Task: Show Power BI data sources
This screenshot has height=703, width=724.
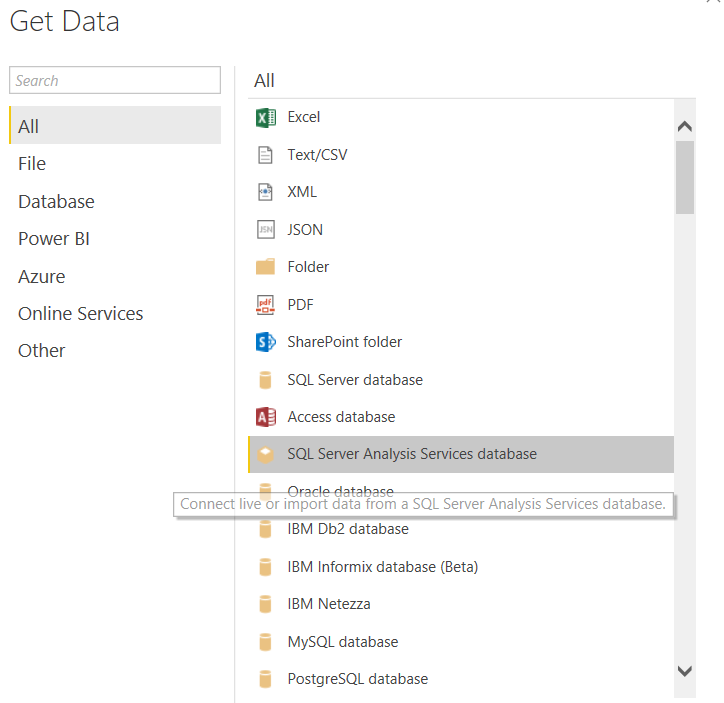Action: 115,239
